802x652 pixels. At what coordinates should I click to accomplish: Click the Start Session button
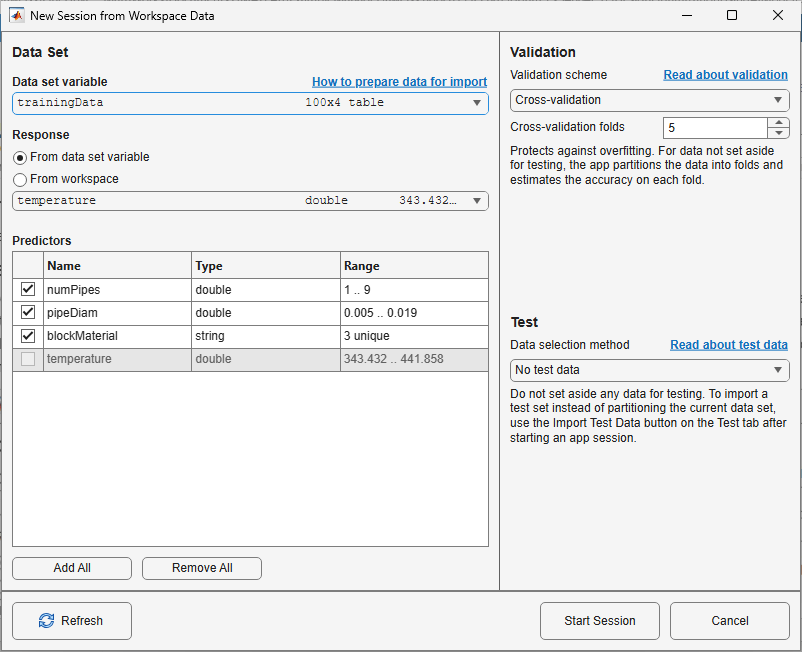click(599, 620)
